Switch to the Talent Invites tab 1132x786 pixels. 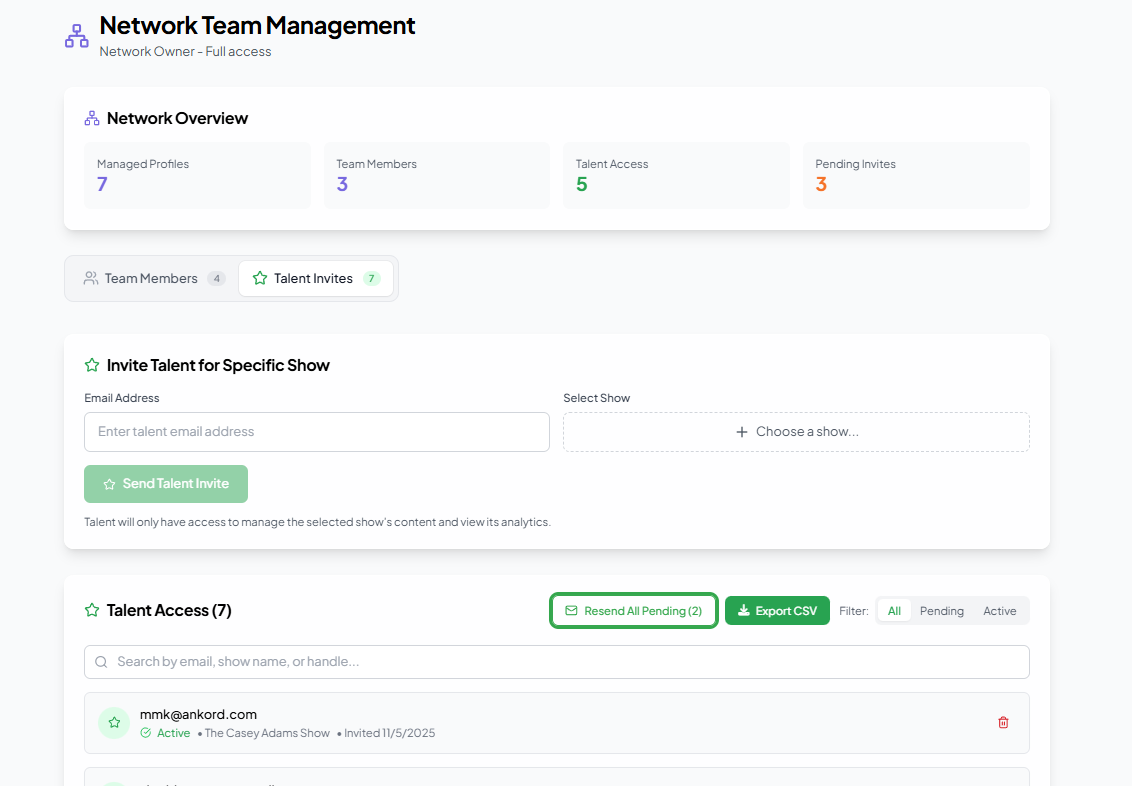tap(316, 278)
